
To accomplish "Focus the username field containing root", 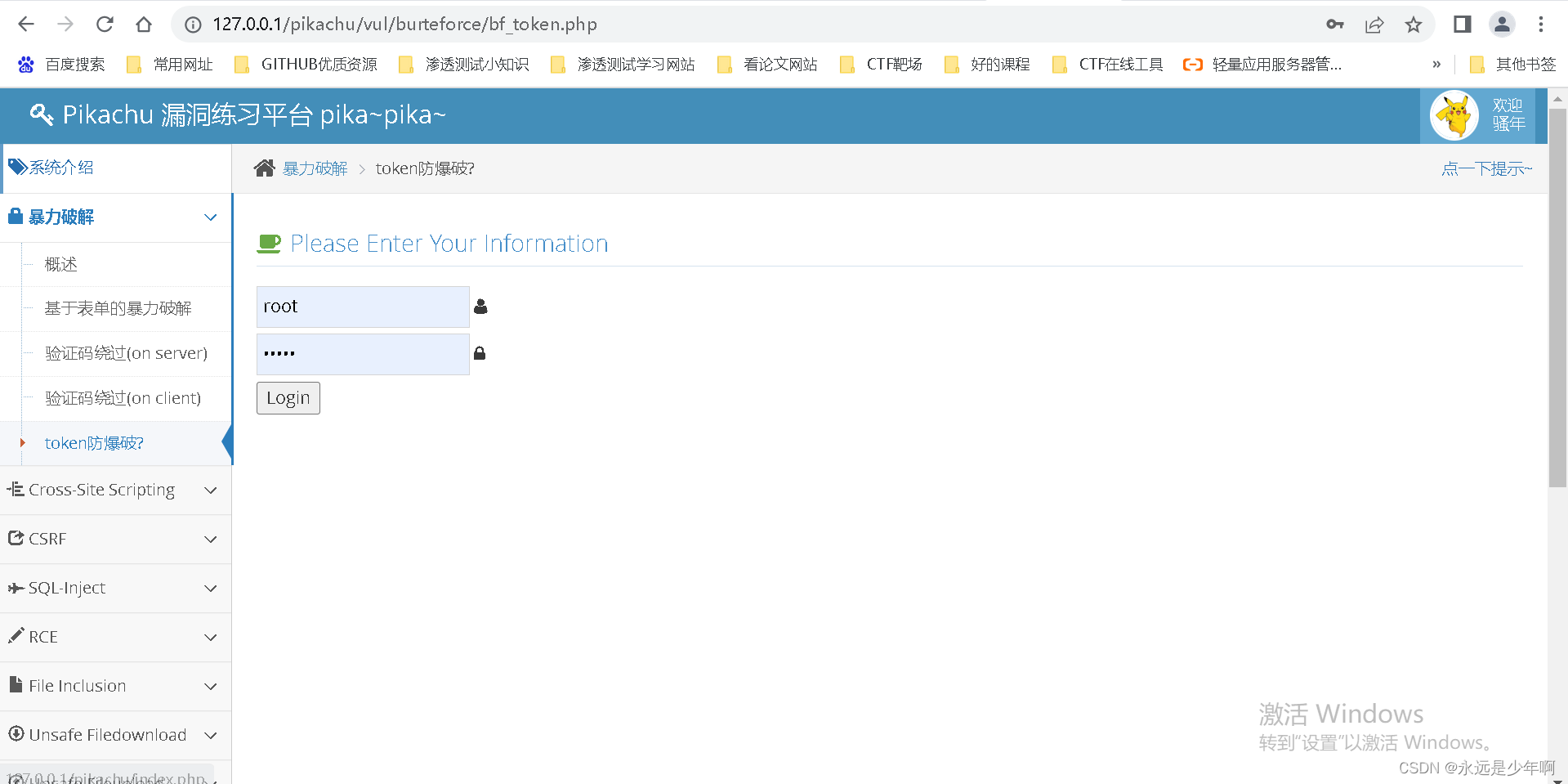I will [363, 307].
